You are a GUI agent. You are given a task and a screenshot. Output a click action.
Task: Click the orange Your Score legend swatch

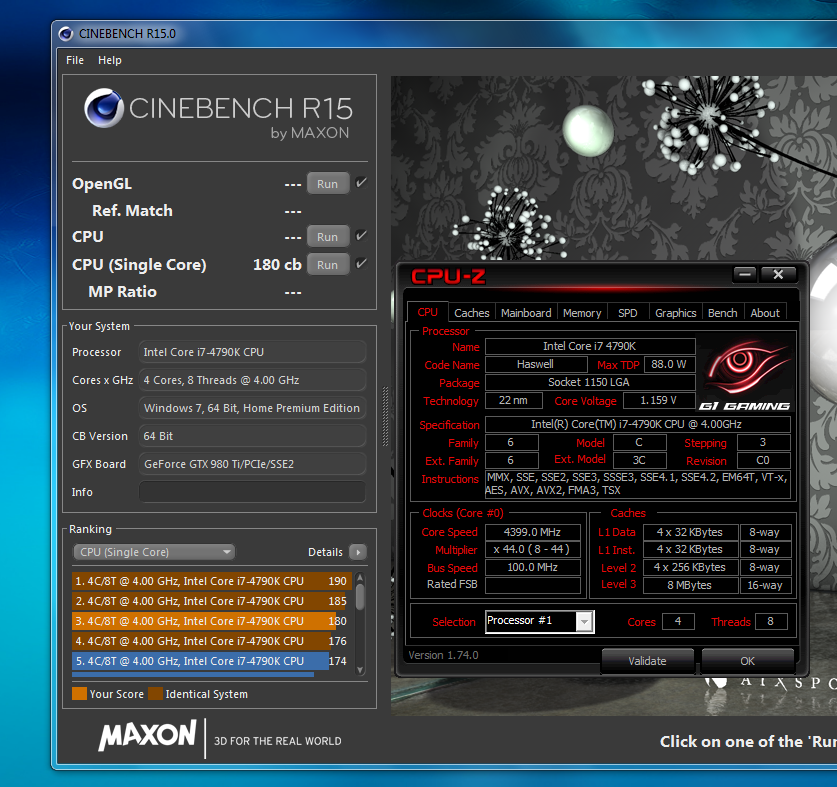point(80,694)
